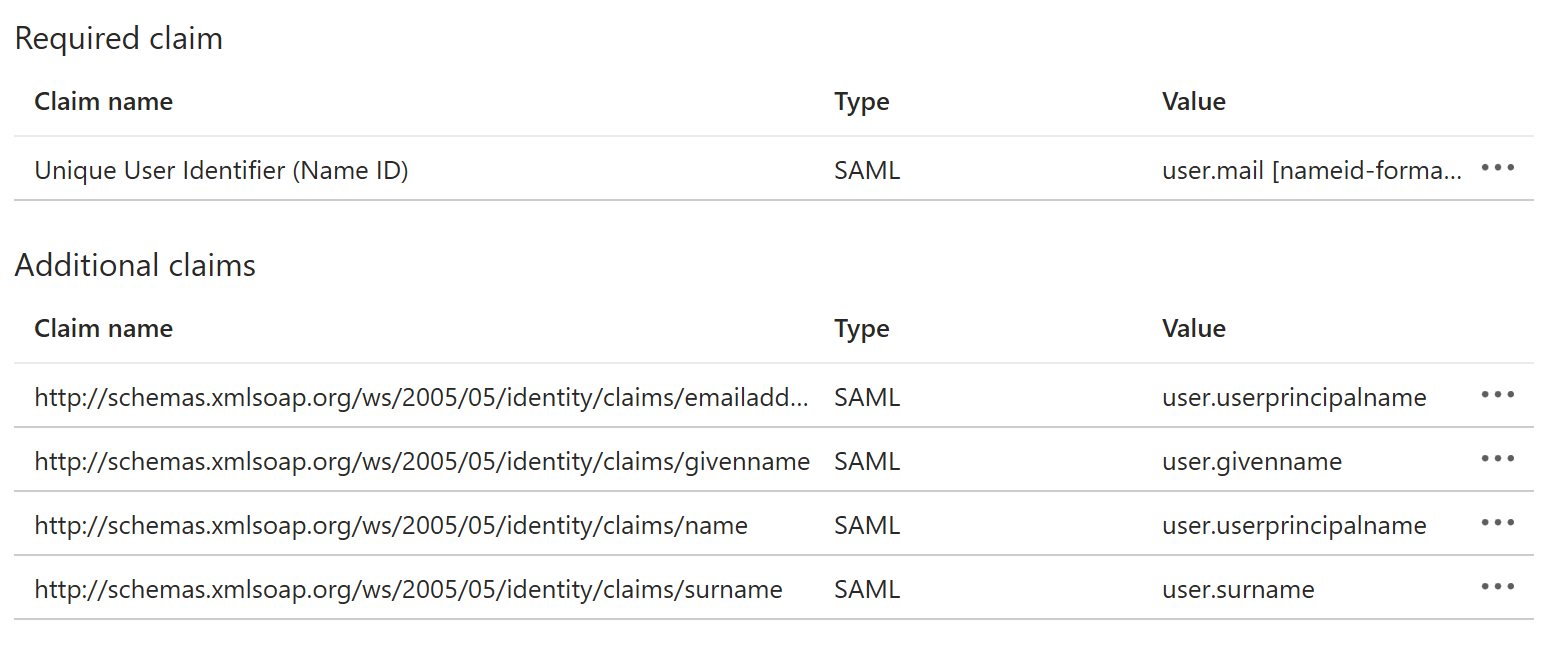Open the ellipsis menu for the surname claim
Viewport: 1567px width, 652px height.
(1497, 587)
